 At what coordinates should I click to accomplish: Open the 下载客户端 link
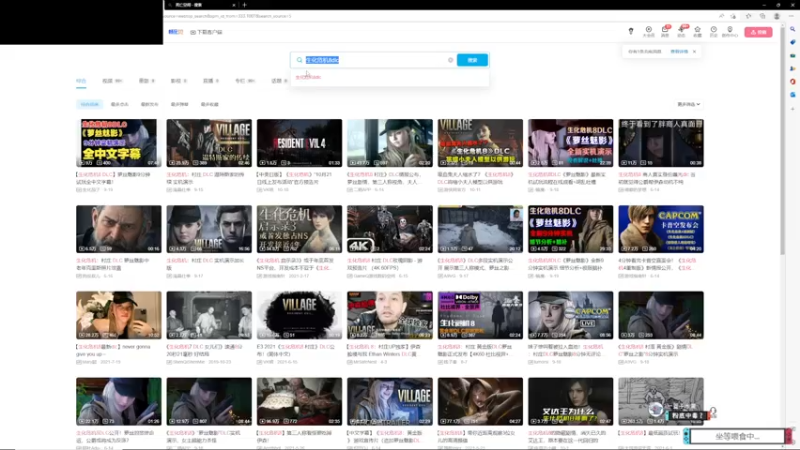(207, 32)
